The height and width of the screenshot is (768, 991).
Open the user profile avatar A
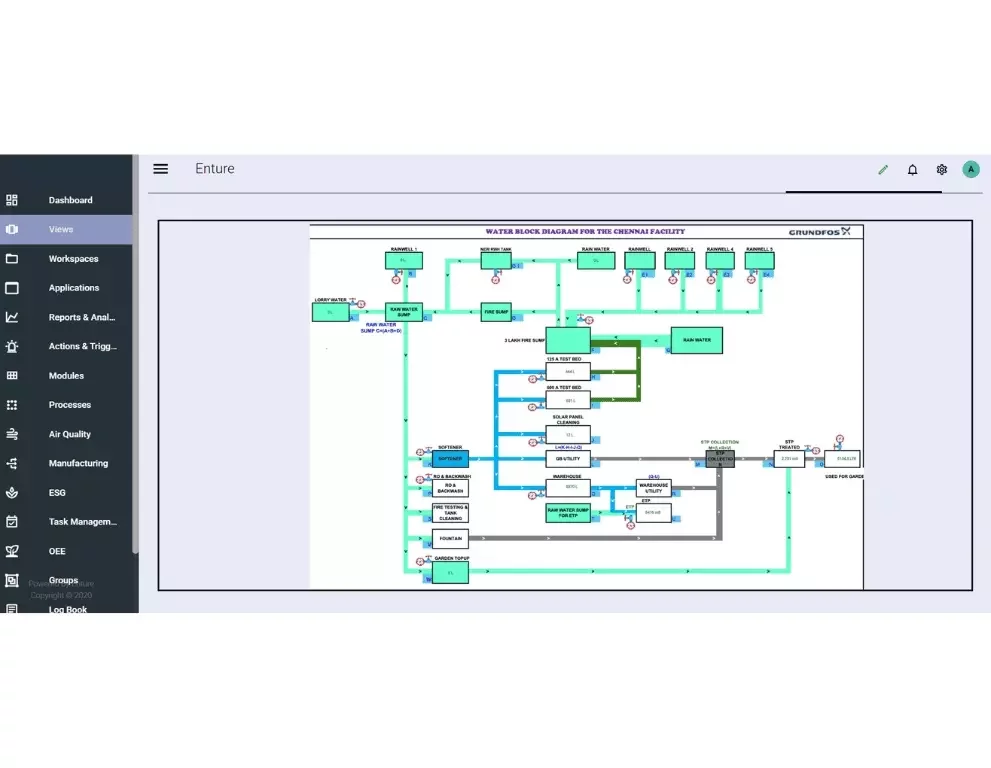coord(971,169)
